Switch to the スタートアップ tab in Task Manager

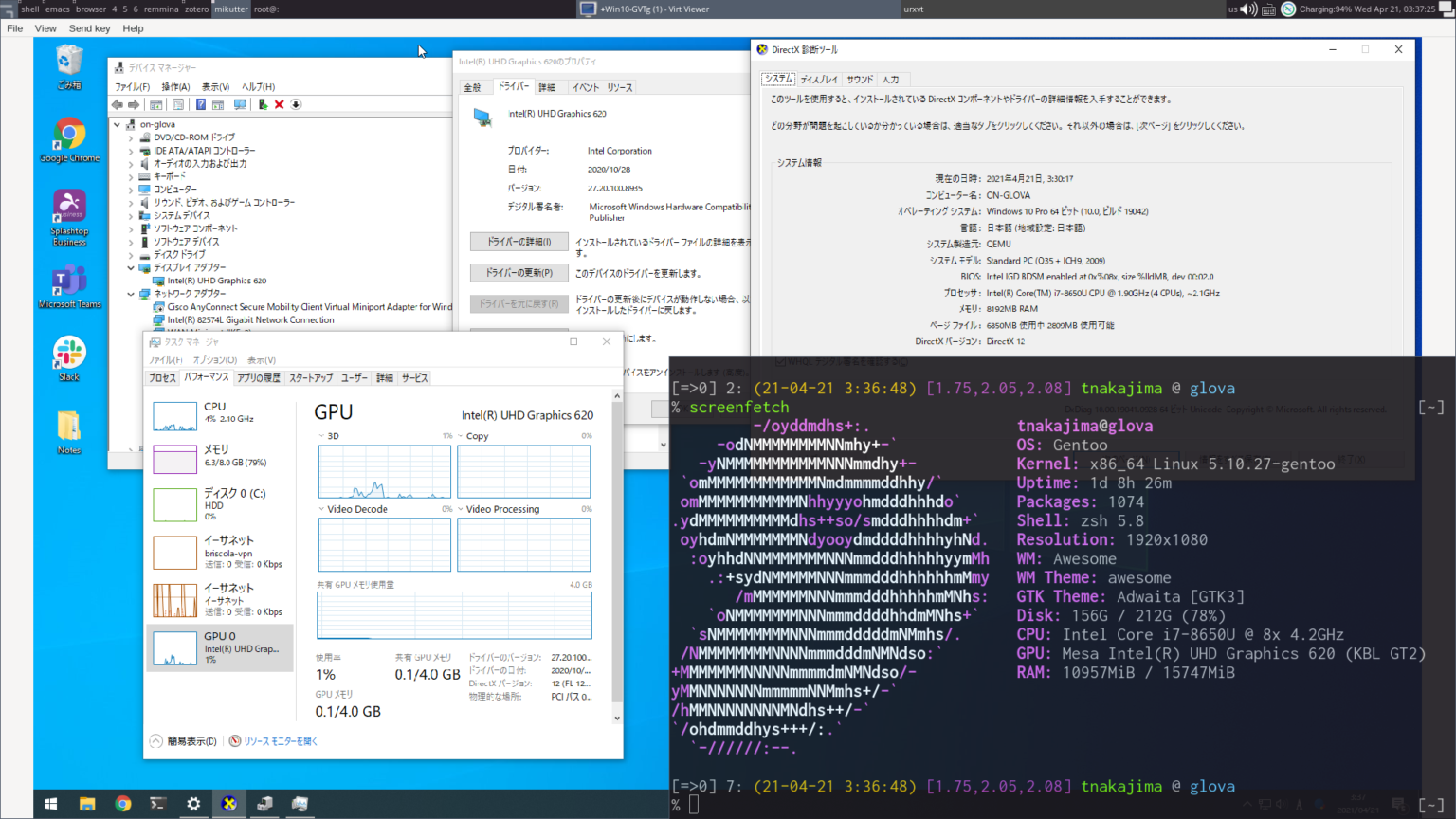coord(311,378)
